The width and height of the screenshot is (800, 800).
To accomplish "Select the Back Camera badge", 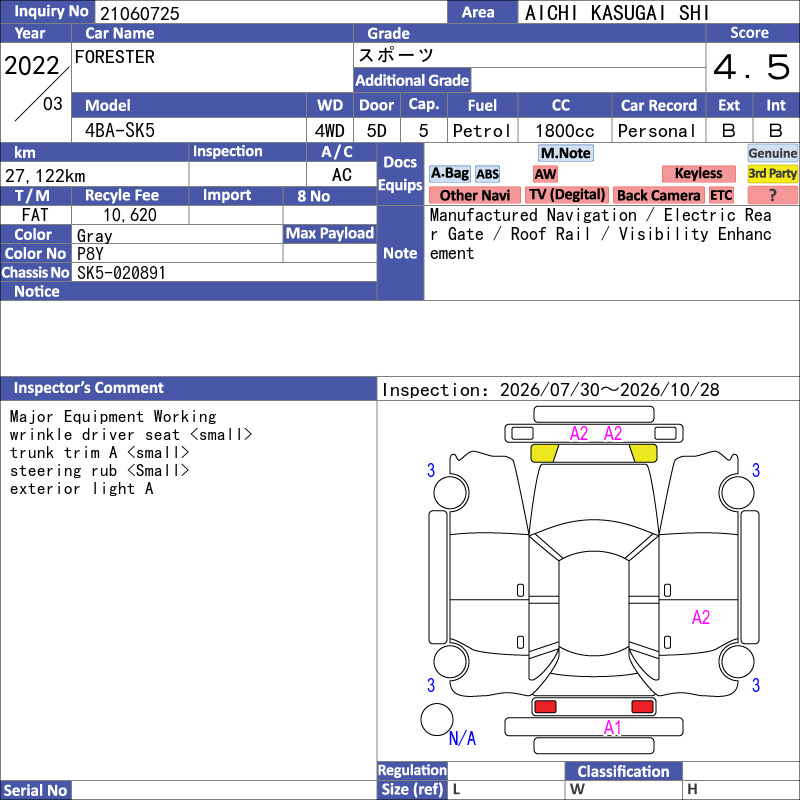I will click(658, 195).
